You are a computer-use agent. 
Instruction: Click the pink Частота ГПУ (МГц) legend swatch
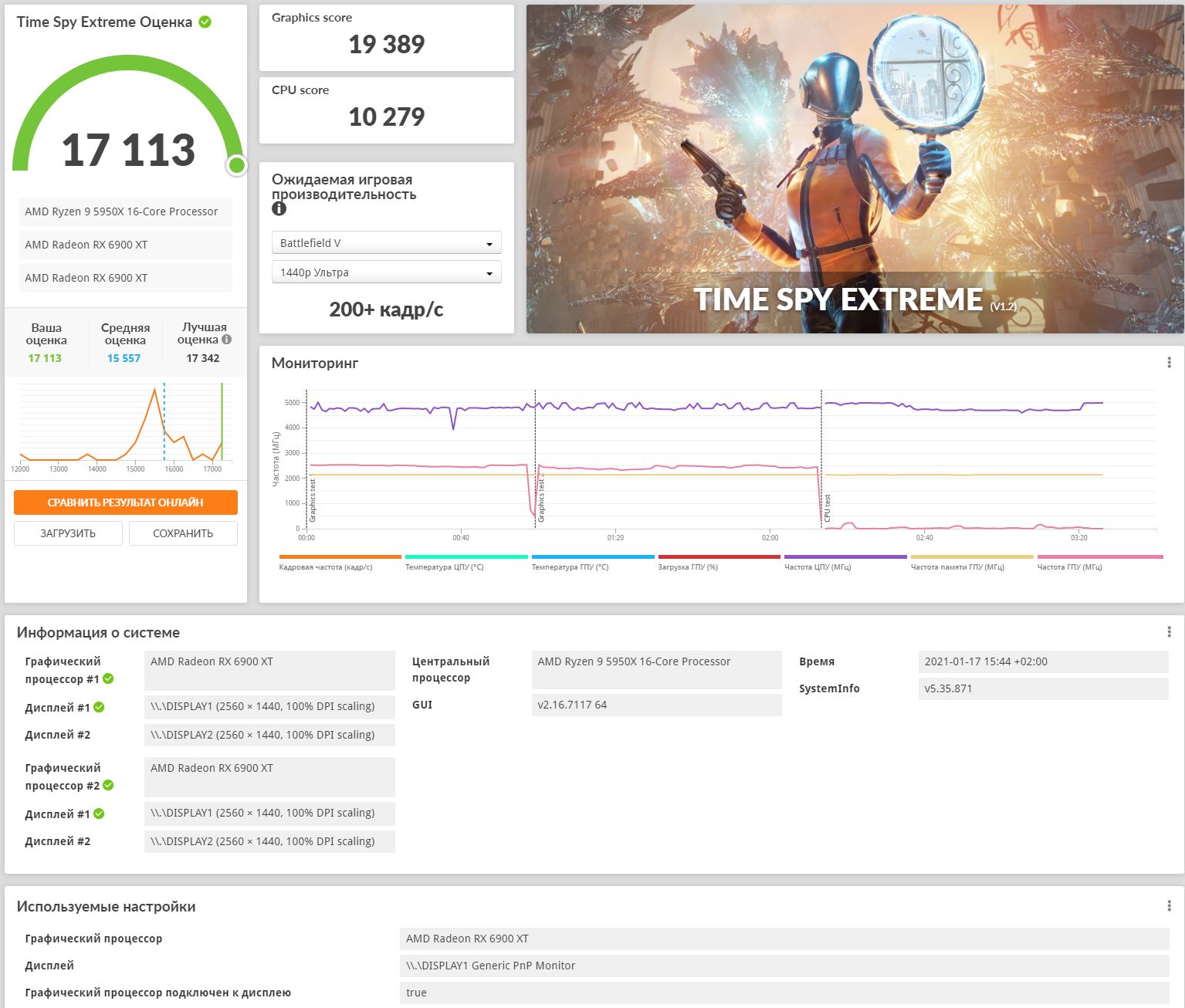(1100, 556)
